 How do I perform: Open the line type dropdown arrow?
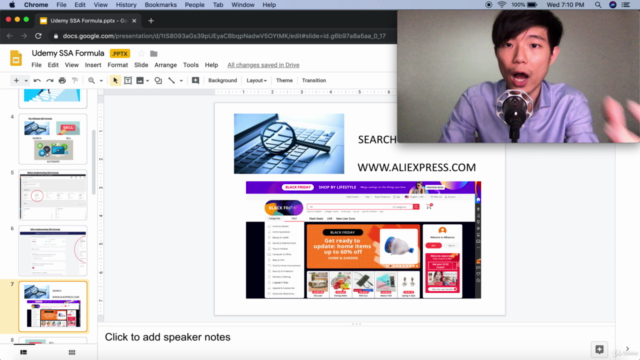tap(181, 81)
